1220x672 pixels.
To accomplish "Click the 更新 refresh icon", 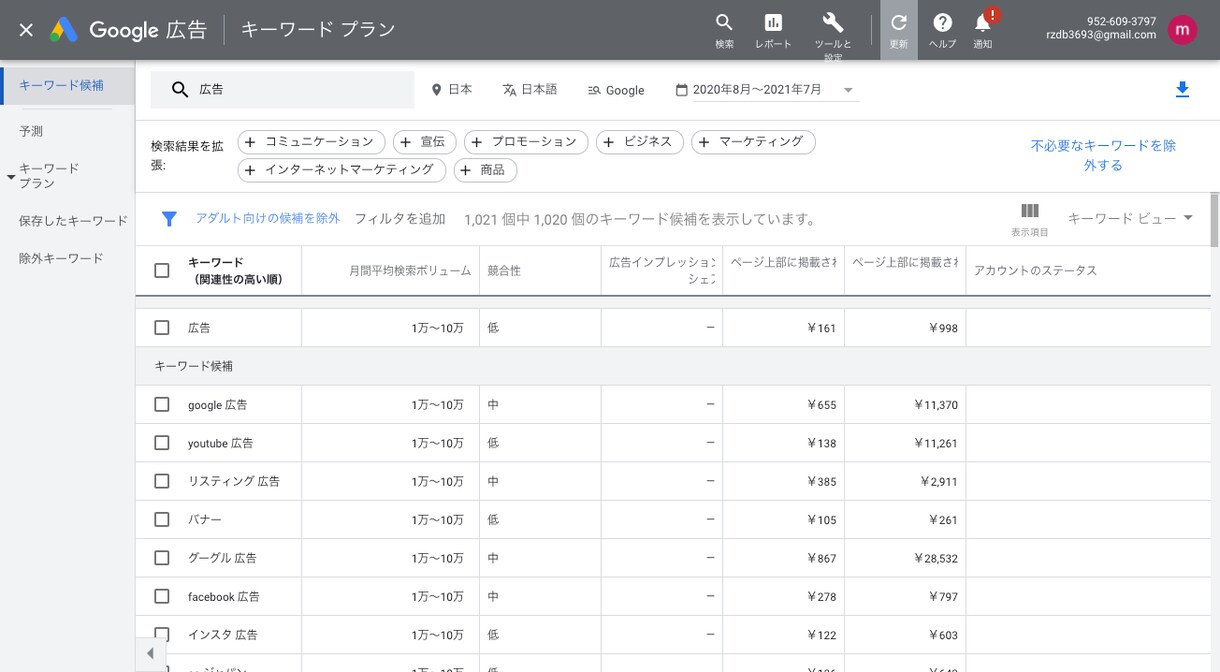I will pyautogui.click(x=898, y=30).
